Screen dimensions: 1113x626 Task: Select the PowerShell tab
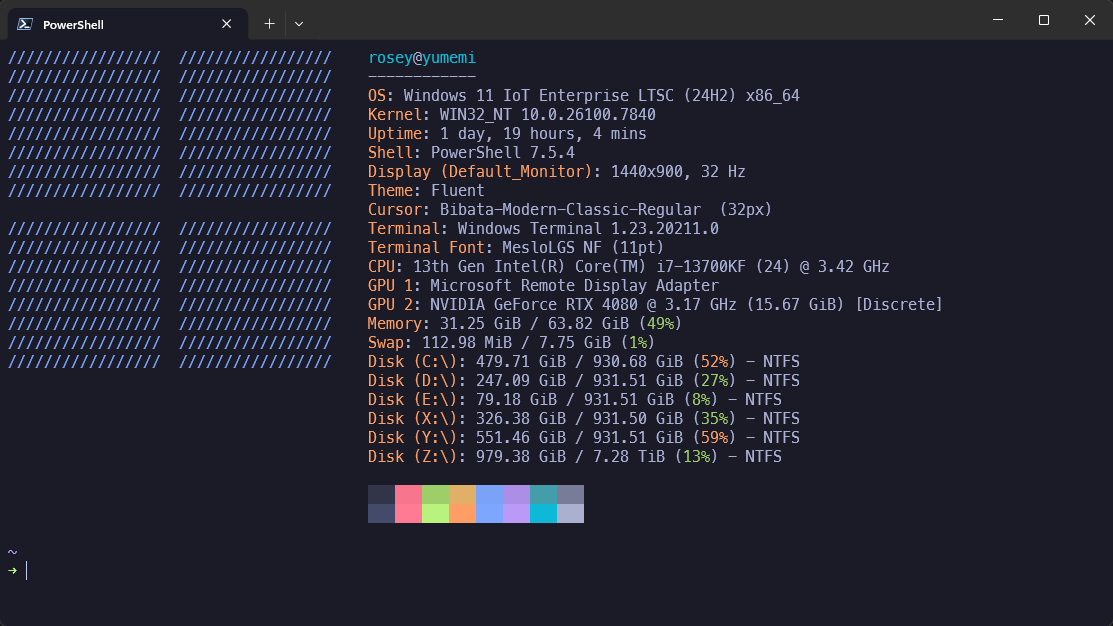[128, 24]
